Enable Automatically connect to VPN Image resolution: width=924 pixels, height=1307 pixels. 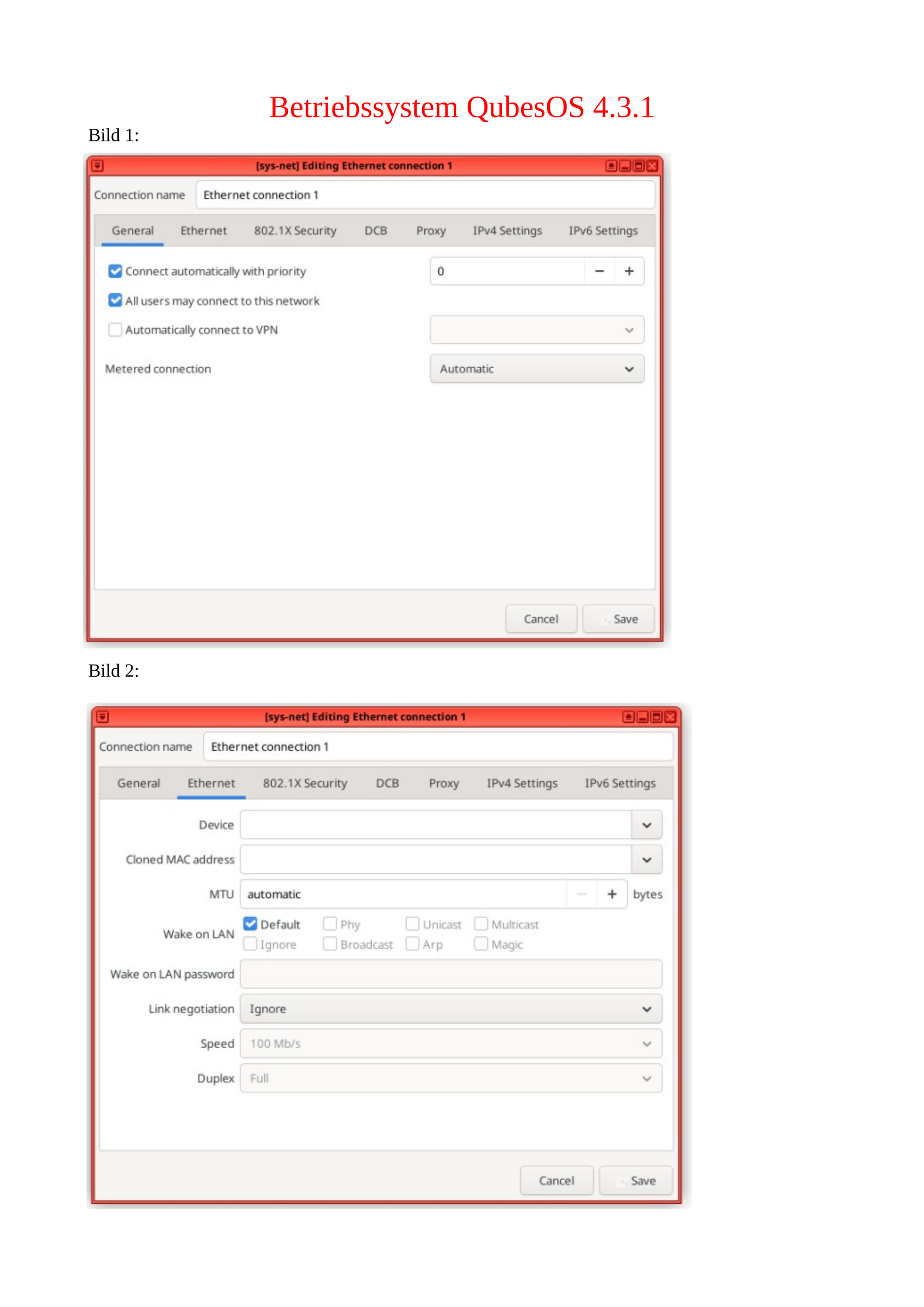pos(115,330)
